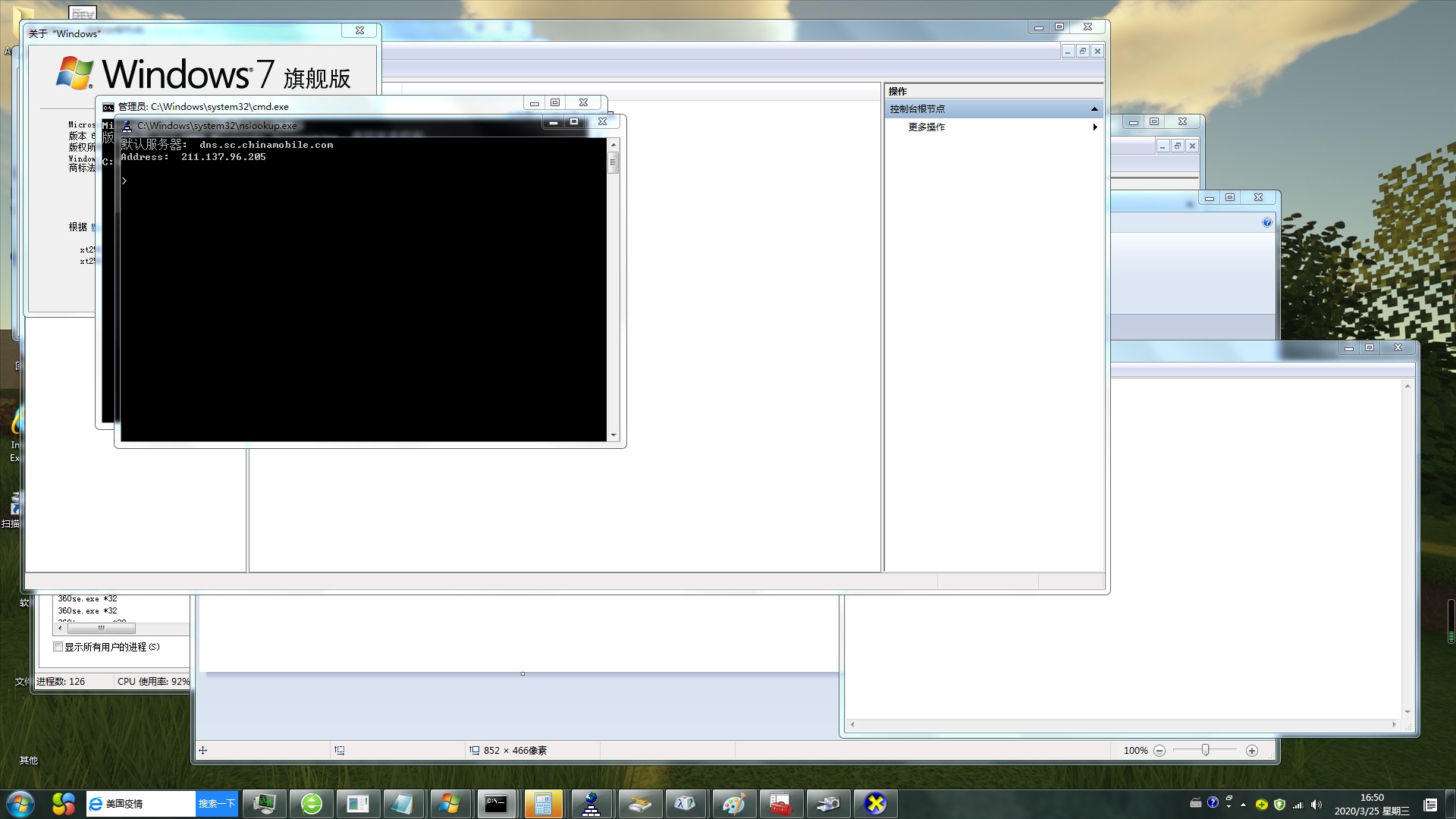Open the Notepad taskbar icon
The height and width of the screenshot is (819, 1456).
click(x=402, y=804)
